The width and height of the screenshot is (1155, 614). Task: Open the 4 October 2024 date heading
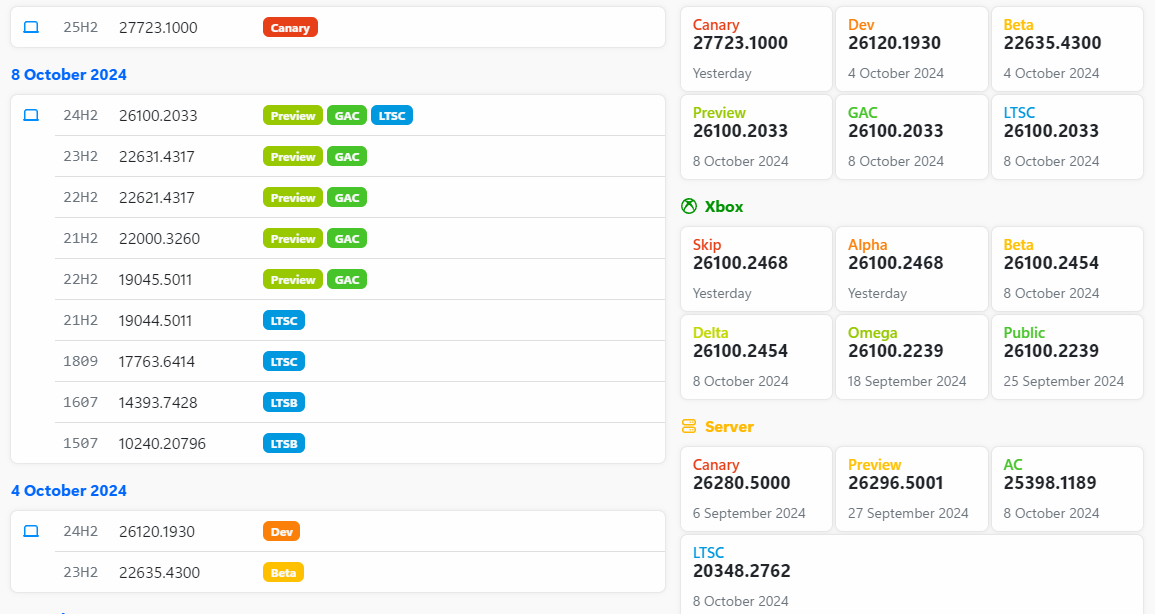pos(69,490)
